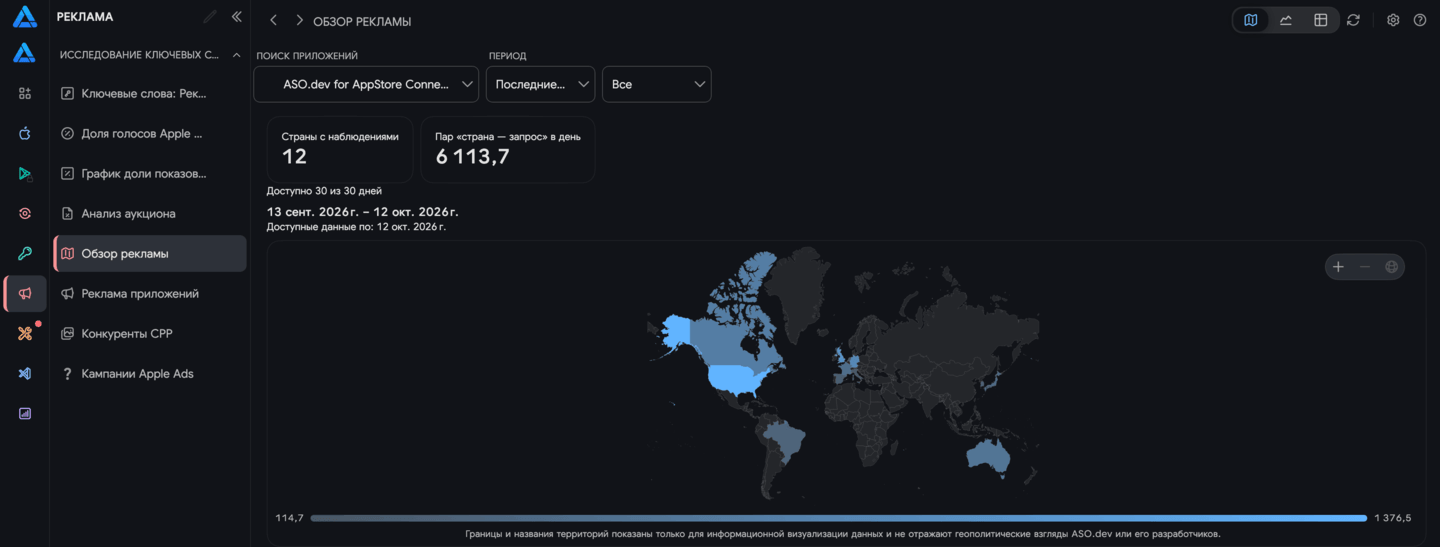
Task: Open График доли показов menu item
Action: coord(149,173)
